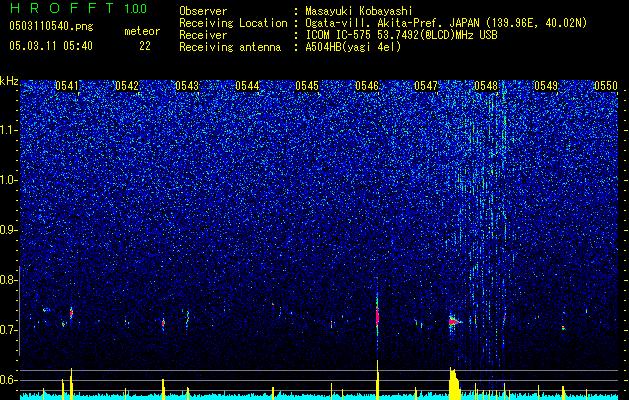This screenshot has width=629, height=400.
Task: Click the 0547 time marker
Action: click(426, 86)
